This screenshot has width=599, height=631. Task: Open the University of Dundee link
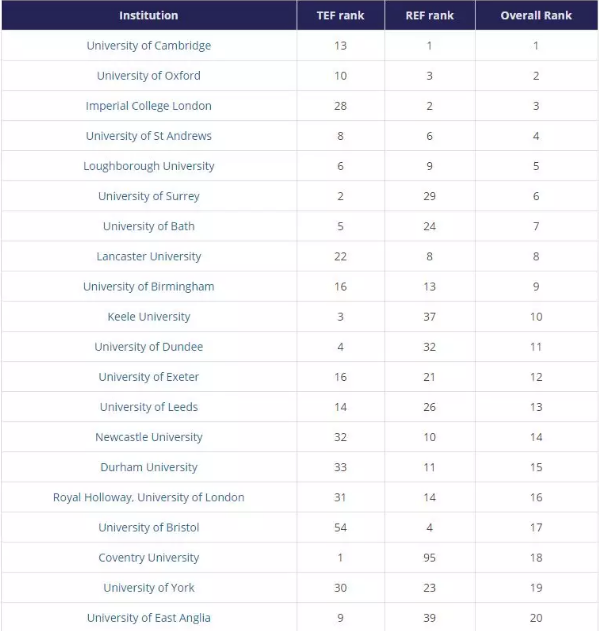pyautogui.click(x=149, y=347)
